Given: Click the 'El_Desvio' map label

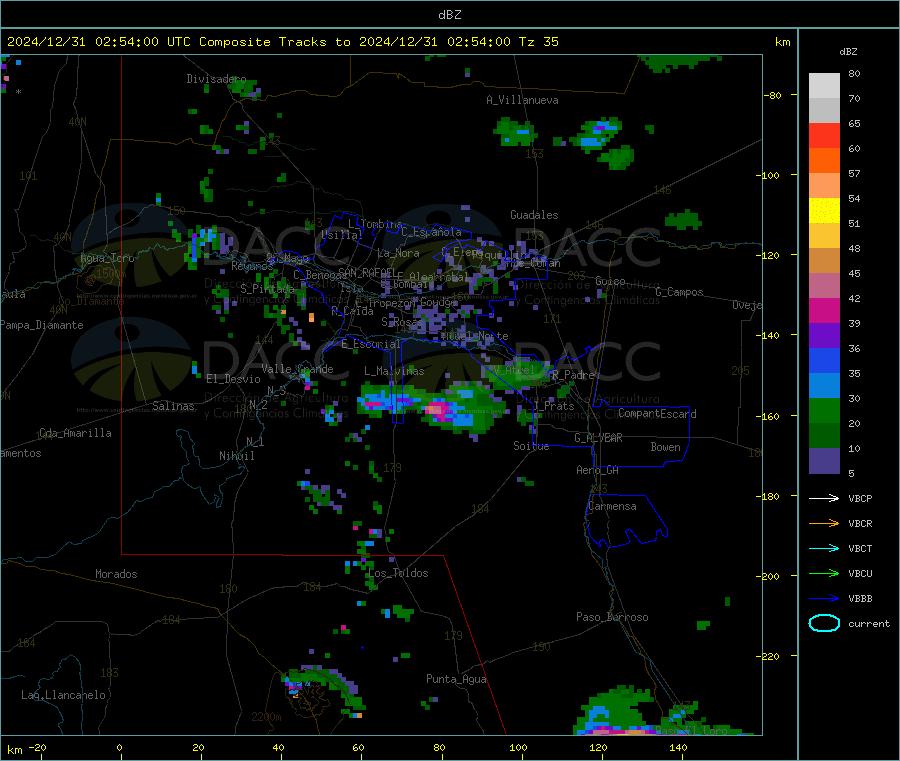Looking at the screenshot, I should tap(234, 379).
